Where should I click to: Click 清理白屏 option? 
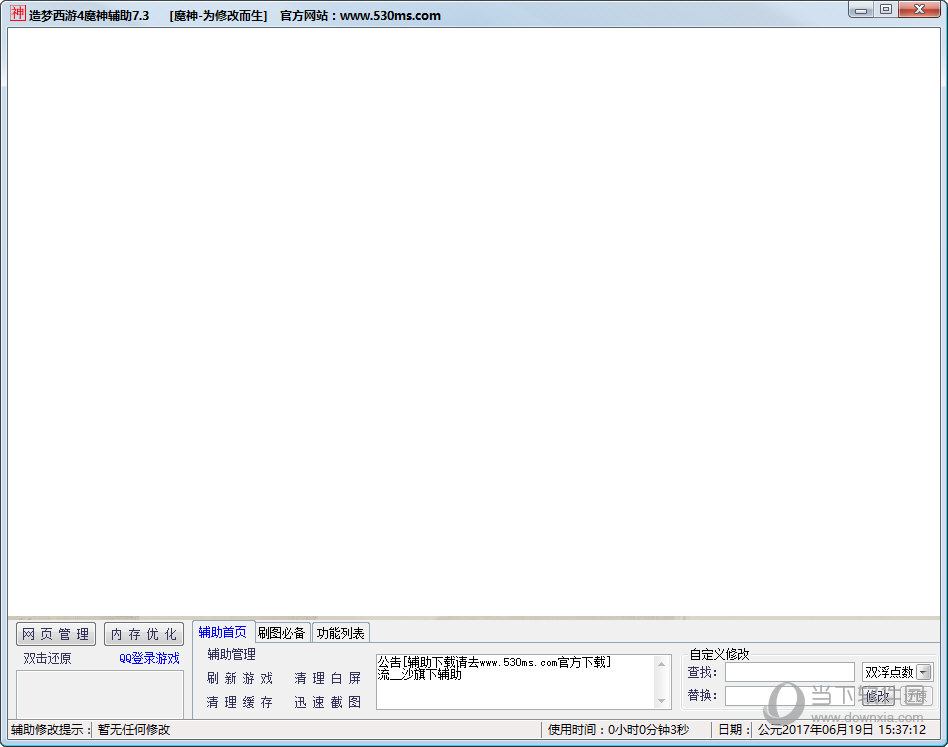point(327,678)
